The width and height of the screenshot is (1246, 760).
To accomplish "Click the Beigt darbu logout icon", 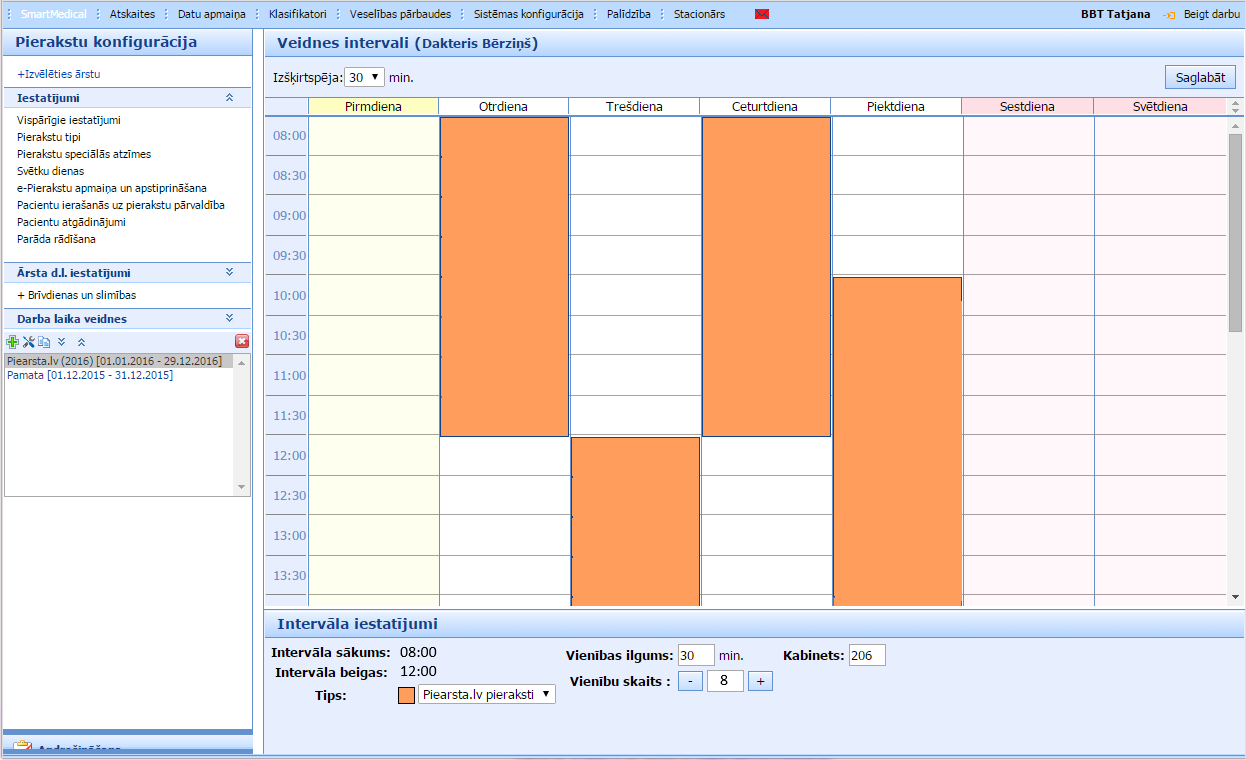I will click(1169, 15).
